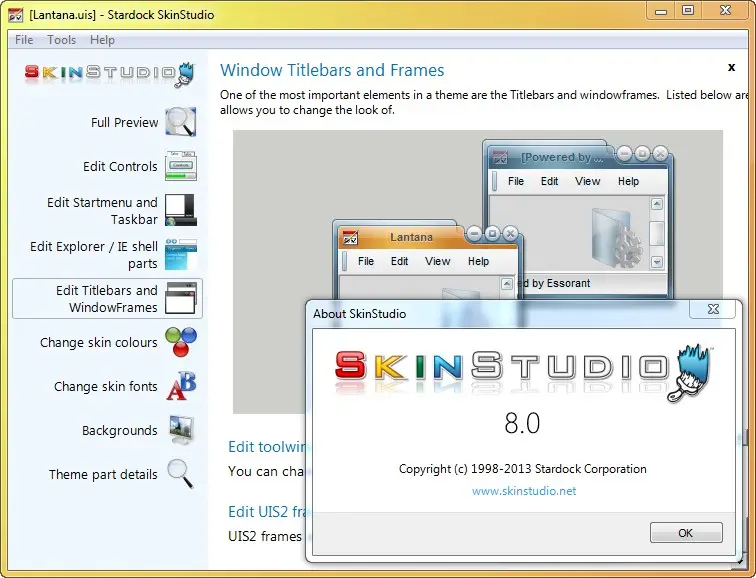This screenshot has height=578, width=756.
Task: Open the Help menu
Action: click(x=102, y=40)
